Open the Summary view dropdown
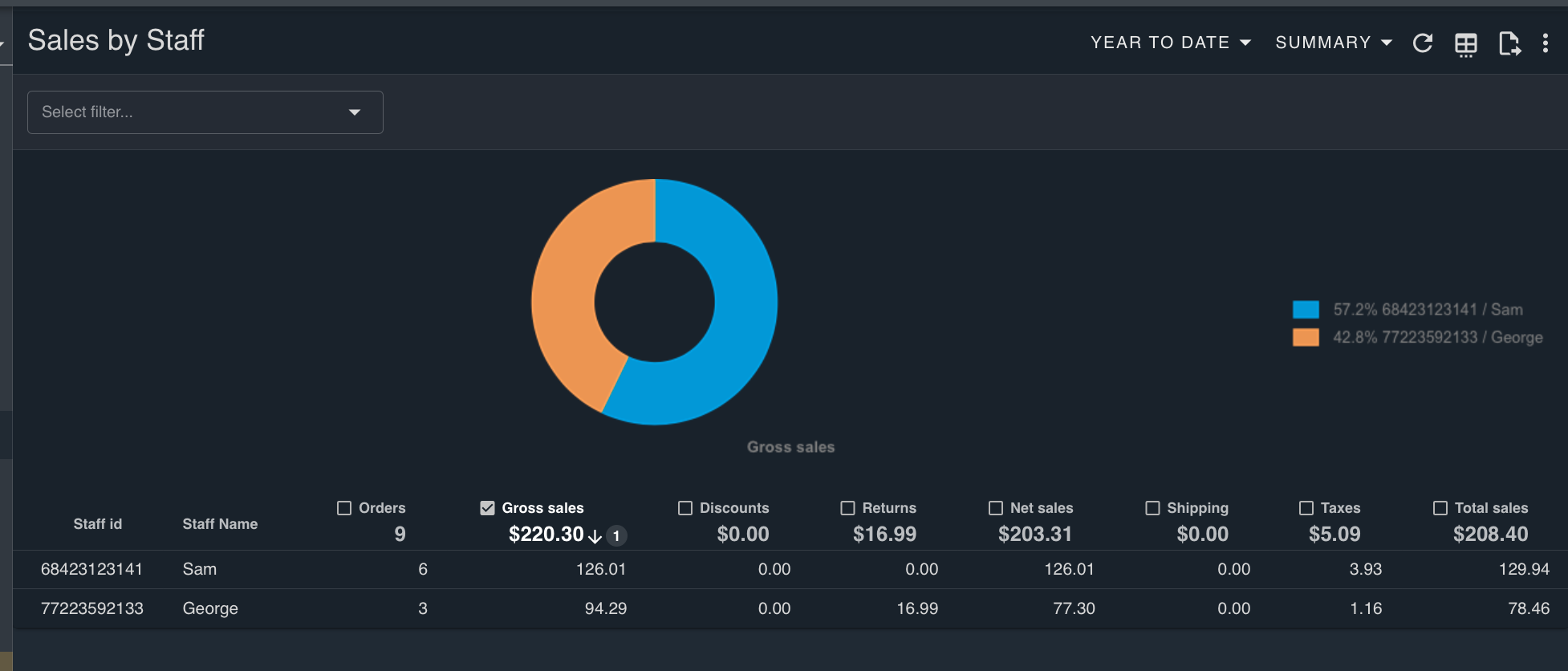1568x671 pixels. tap(1333, 43)
